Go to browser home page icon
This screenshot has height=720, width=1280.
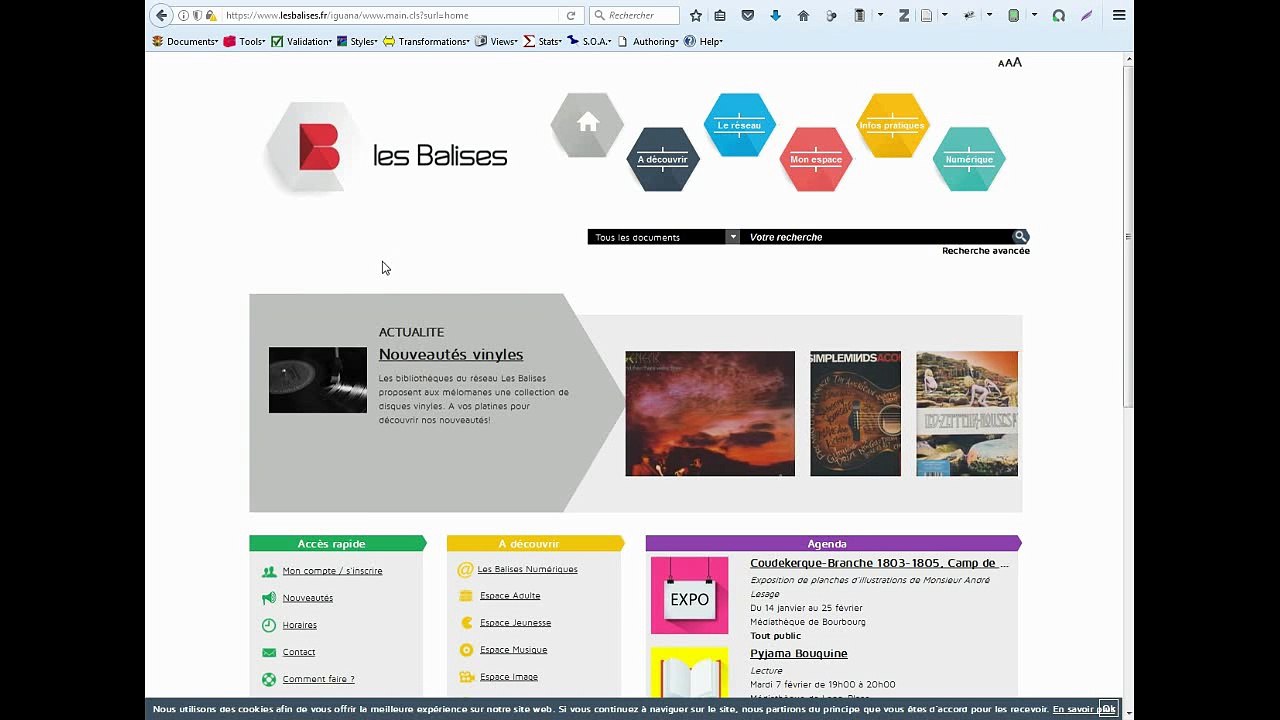coord(803,15)
